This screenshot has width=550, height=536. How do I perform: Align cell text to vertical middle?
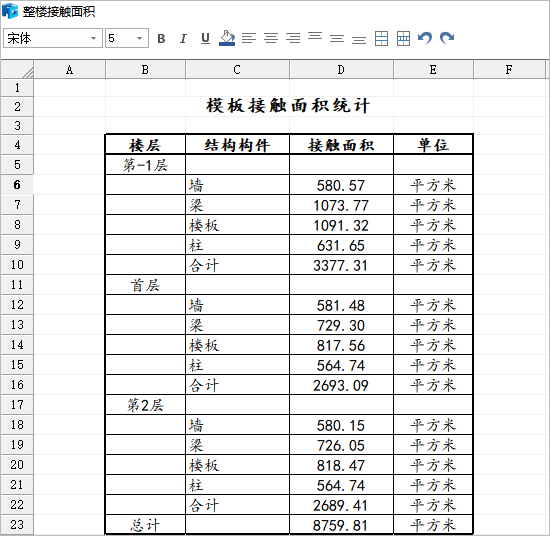[337, 38]
